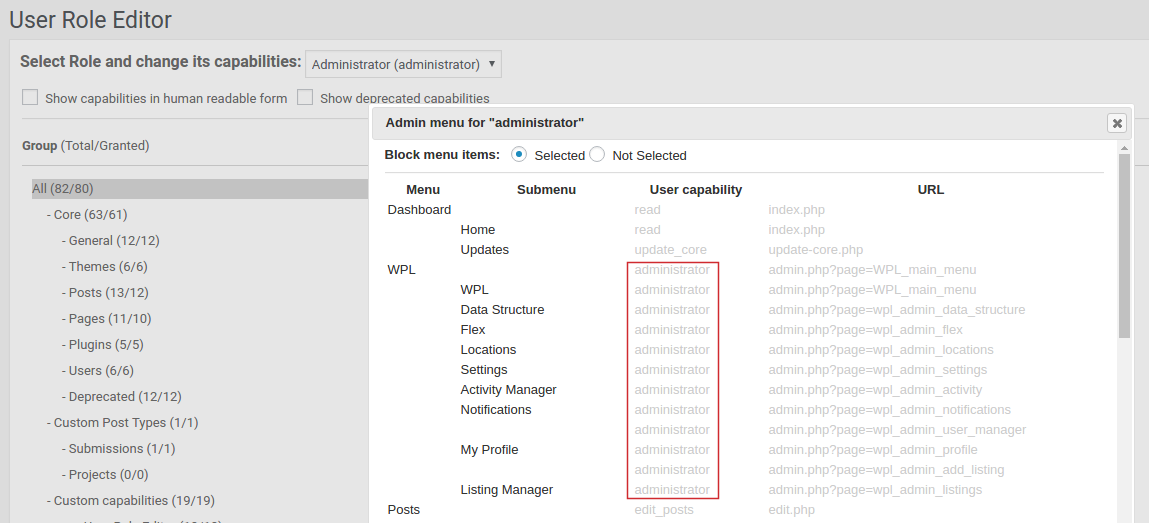
Task: Click the My Profile submenu row
Action: pos(489,449)
